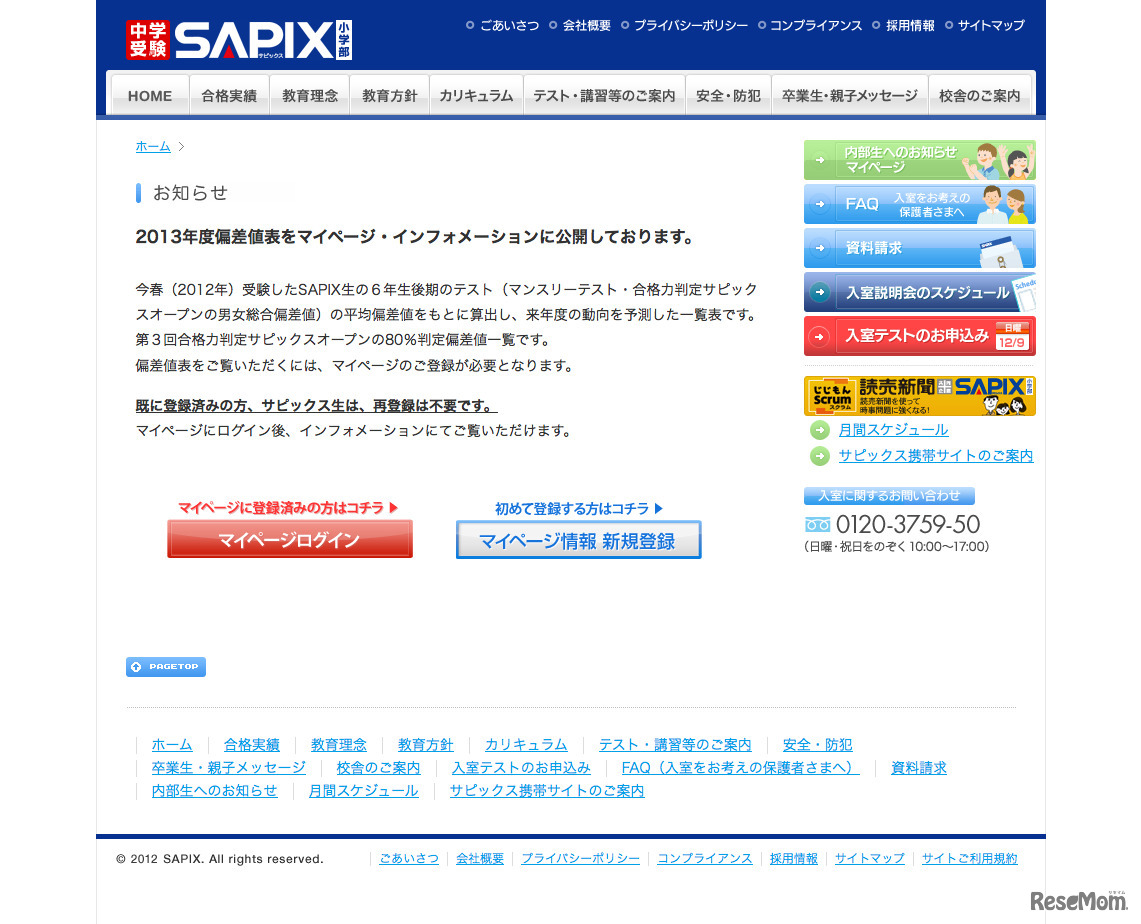Open the 月間スケジュール sidebar link
This screenshot has width=1141, height=924.
click(x=894, y=430)
